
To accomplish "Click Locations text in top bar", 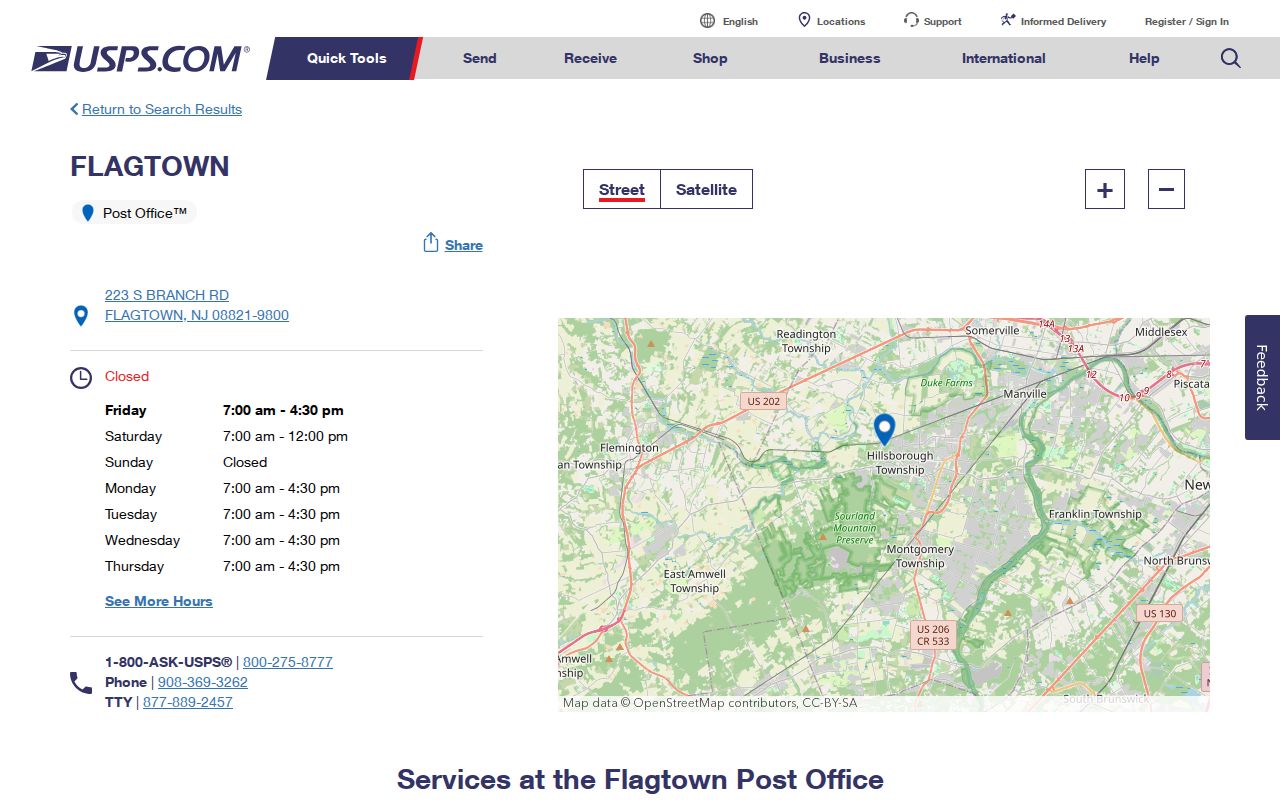I will point(841,21).
